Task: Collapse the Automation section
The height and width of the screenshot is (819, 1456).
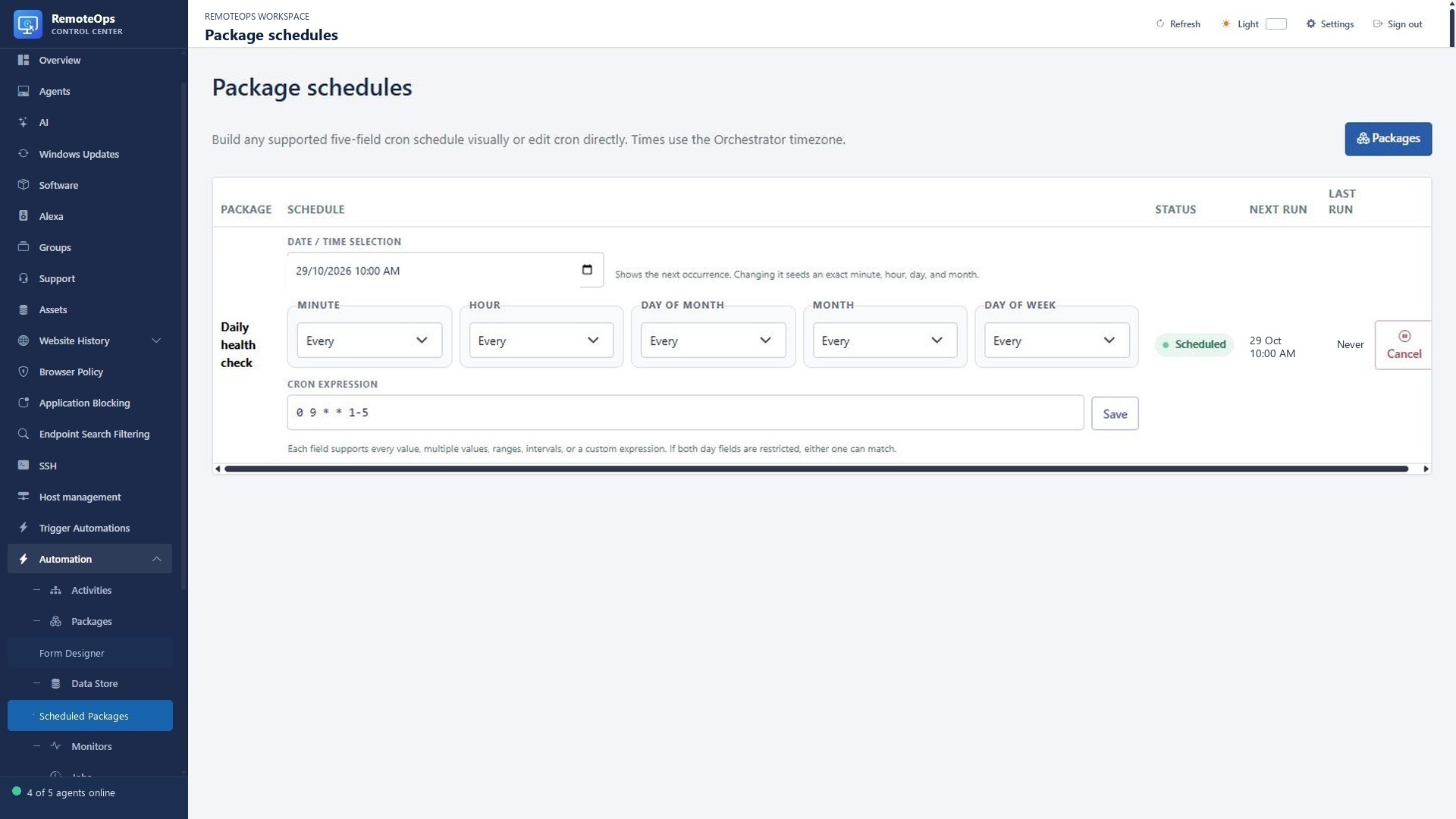Action: (90, 559)
